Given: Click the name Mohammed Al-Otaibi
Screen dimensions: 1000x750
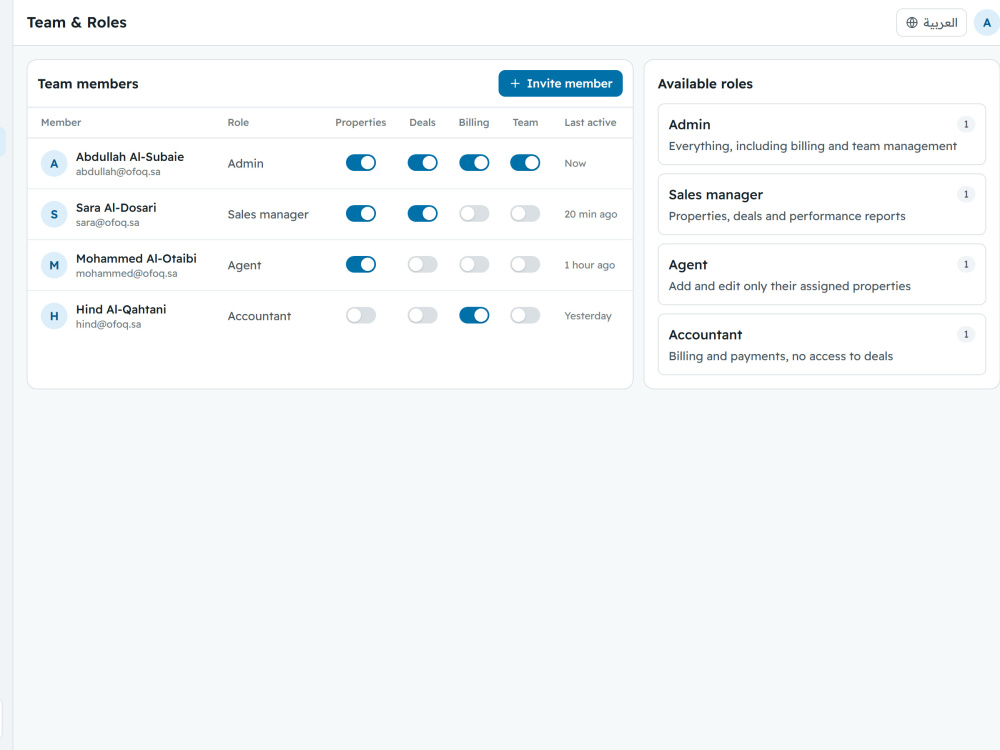Looking at the screenshot, I should pyautogui.click(x=136, y=259).
